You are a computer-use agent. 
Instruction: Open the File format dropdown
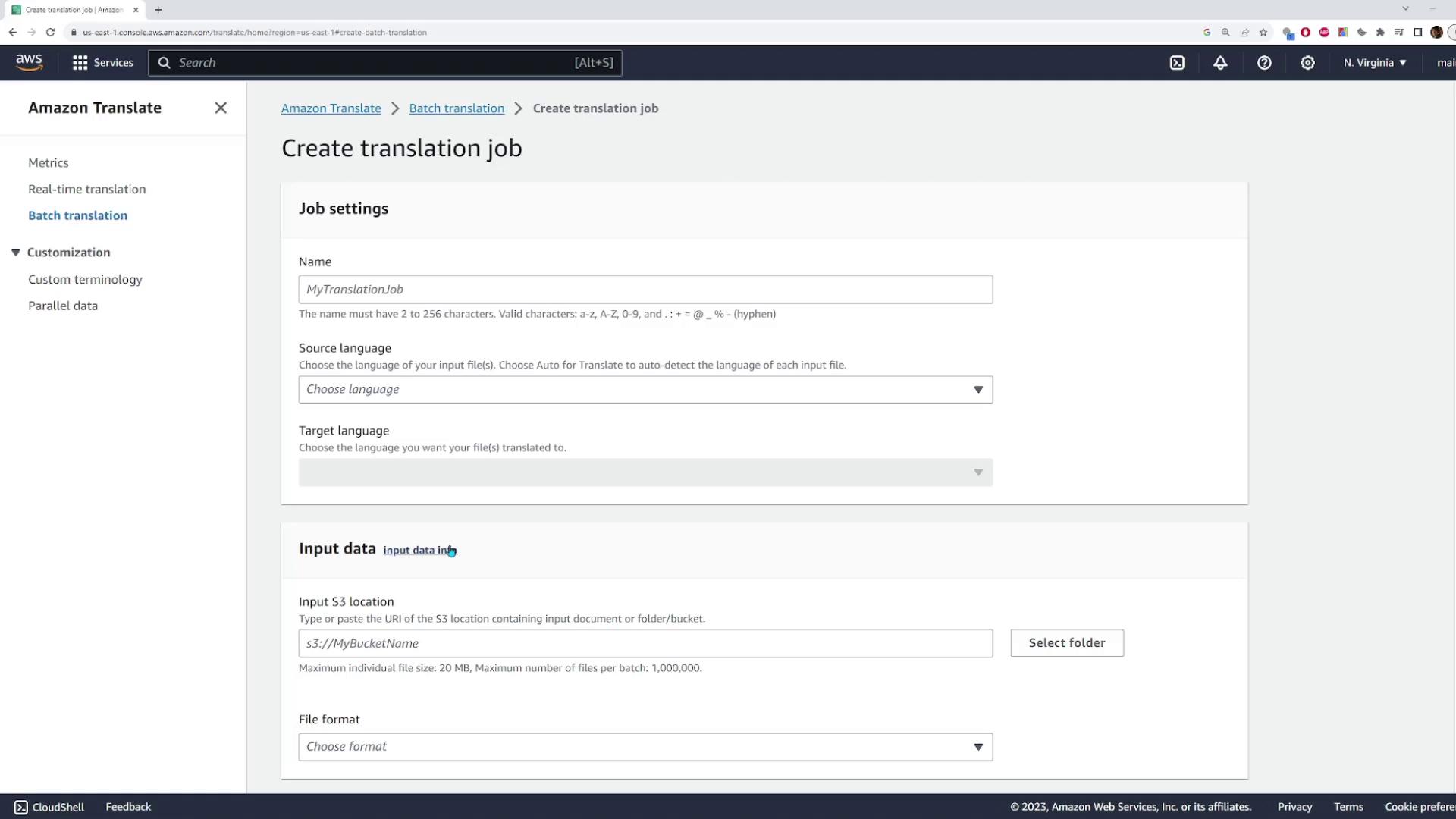pyautogui.click(x=645, y=747)
